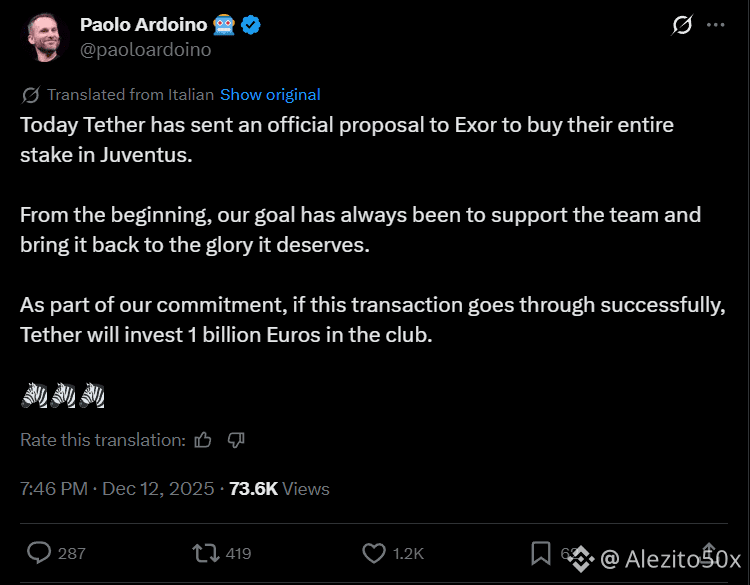The image size is (750, 585).
Task: Rate the translation with thumbs up
Action: (x=203, y=440)
